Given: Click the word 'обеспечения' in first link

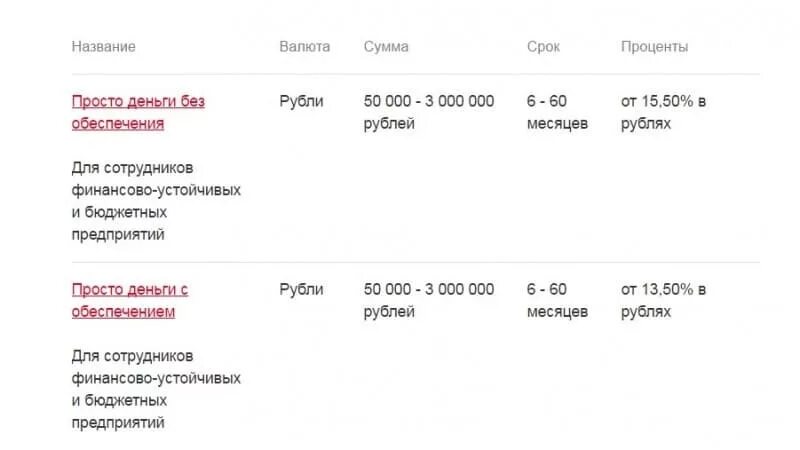Looking at the screenshot, I should pyautogui.click(x=118, y=123).
